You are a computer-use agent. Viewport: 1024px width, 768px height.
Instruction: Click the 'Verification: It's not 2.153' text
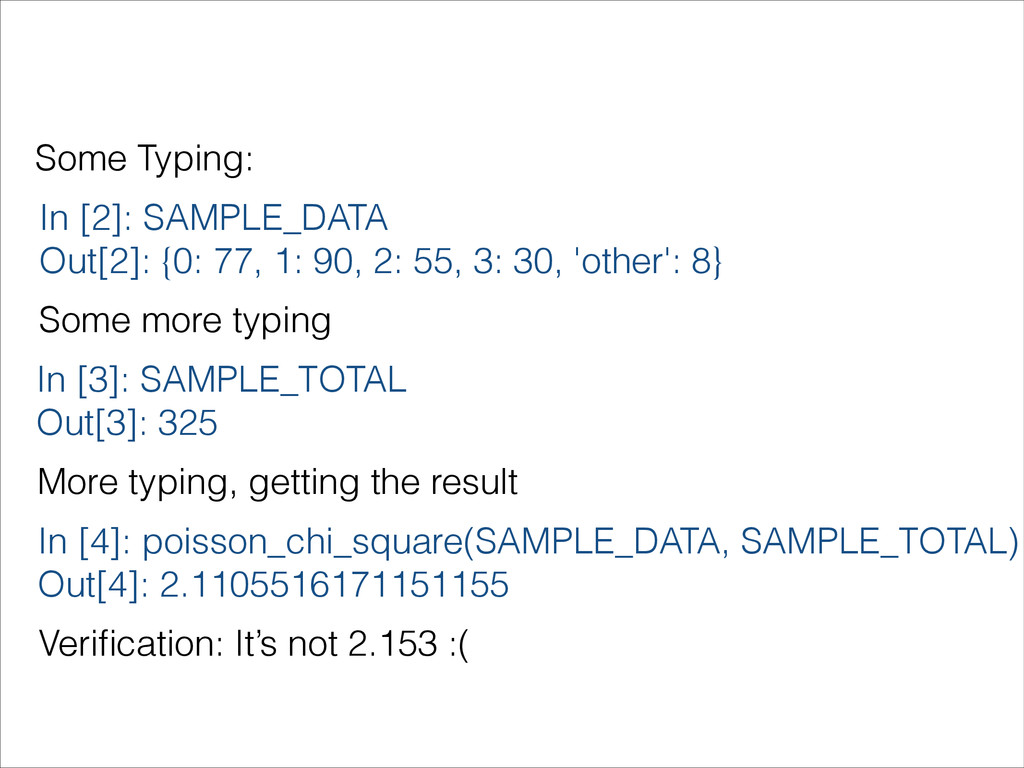pyautogui.click(x=238, y=644)
